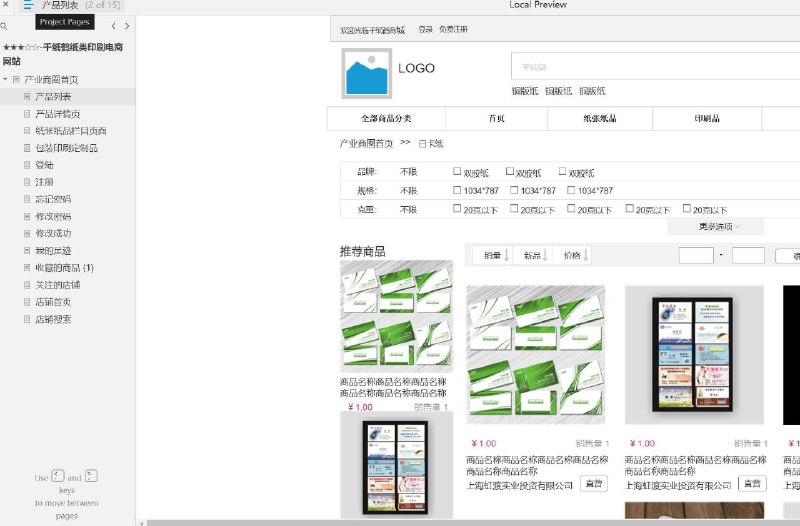Image resolution: width=800 pixels, height=526 pixels.
Task: Open the 产品列表 (2 of 15) page title dropdown
Action: [x=81, y=6]
